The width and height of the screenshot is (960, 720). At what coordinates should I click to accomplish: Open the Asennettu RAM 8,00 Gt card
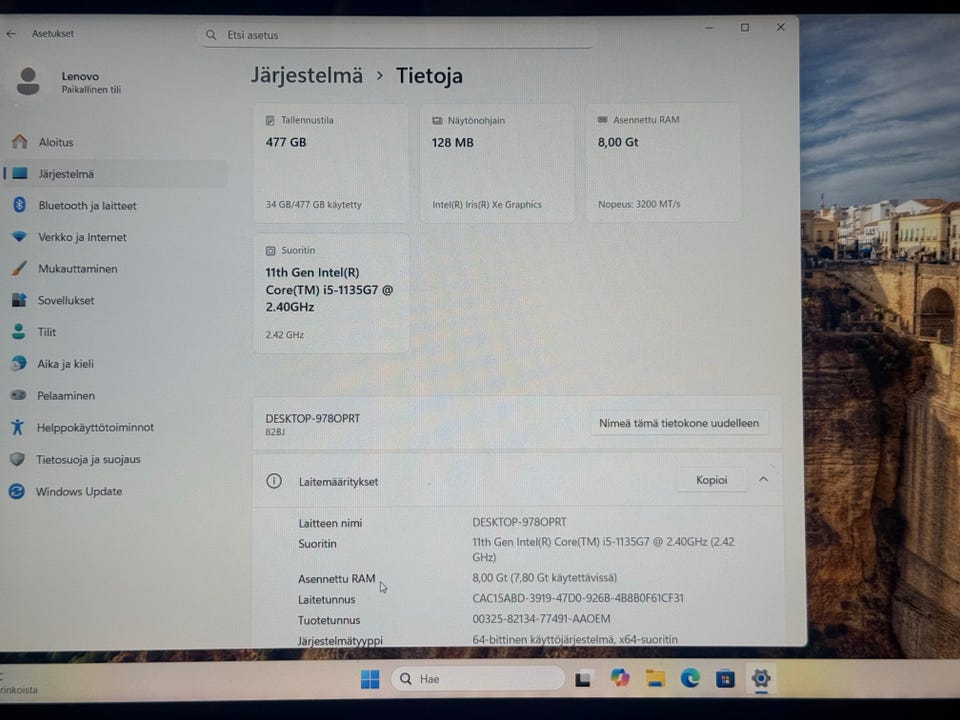pyautogui.click(x=663, y=162)
